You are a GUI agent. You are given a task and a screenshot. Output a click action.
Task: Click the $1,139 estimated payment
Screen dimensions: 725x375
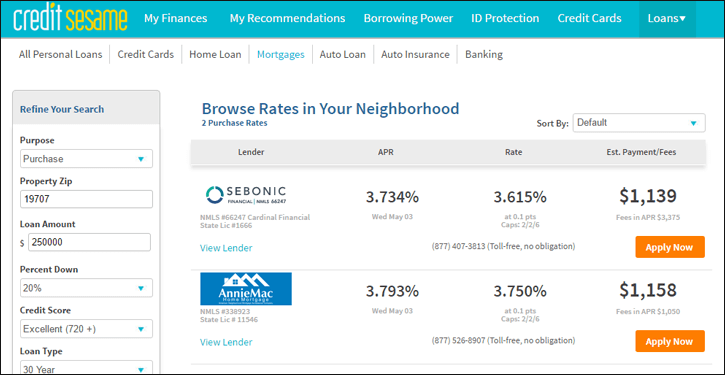coord(648,196)
